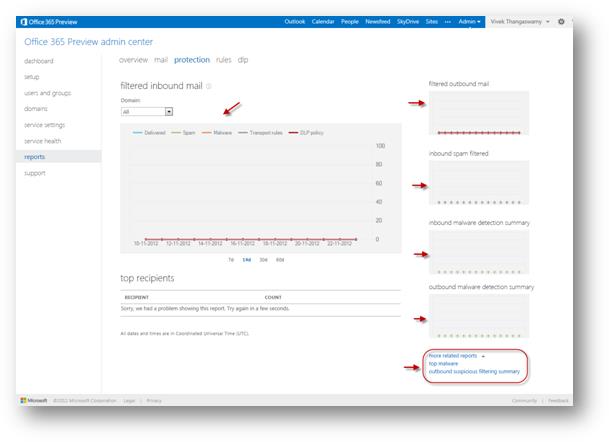Open the inbound spam filtered chart thumbnail
The image size is (609, 442).
[x=478, y=183]
